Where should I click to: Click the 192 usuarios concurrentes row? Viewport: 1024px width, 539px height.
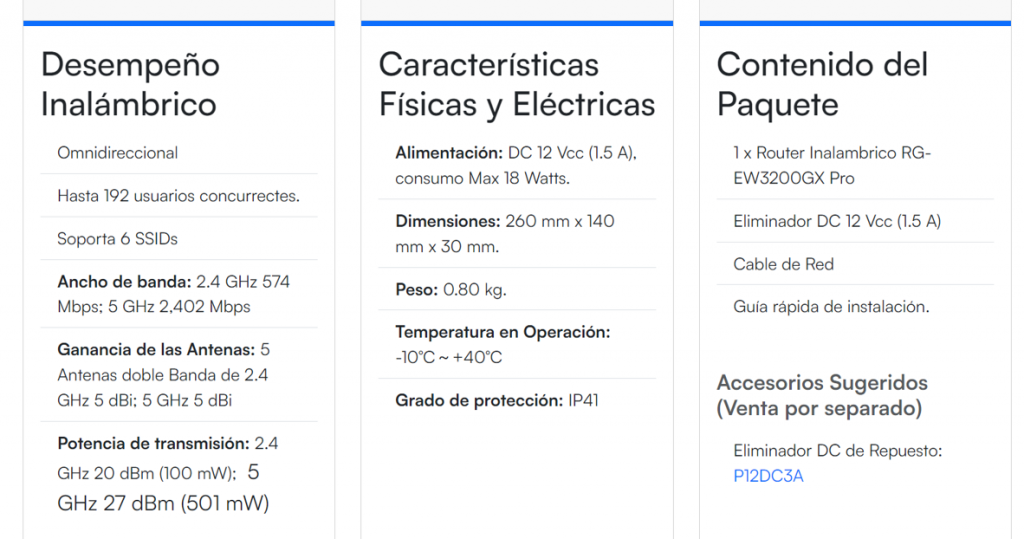coord(178,196)
